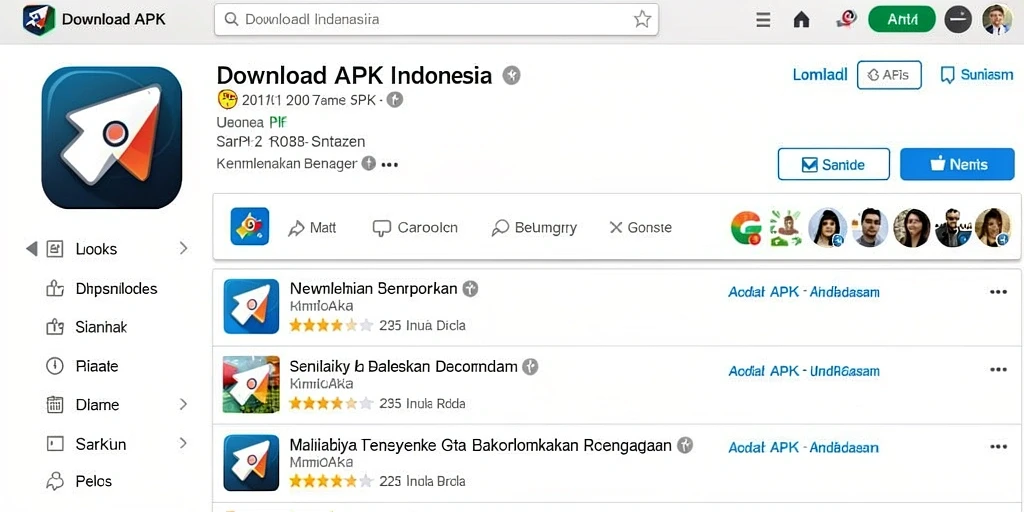Click the Maliiabiya Tensyenke app icon
This screenshot has width=1024, height=512.
tap(251, 462)
